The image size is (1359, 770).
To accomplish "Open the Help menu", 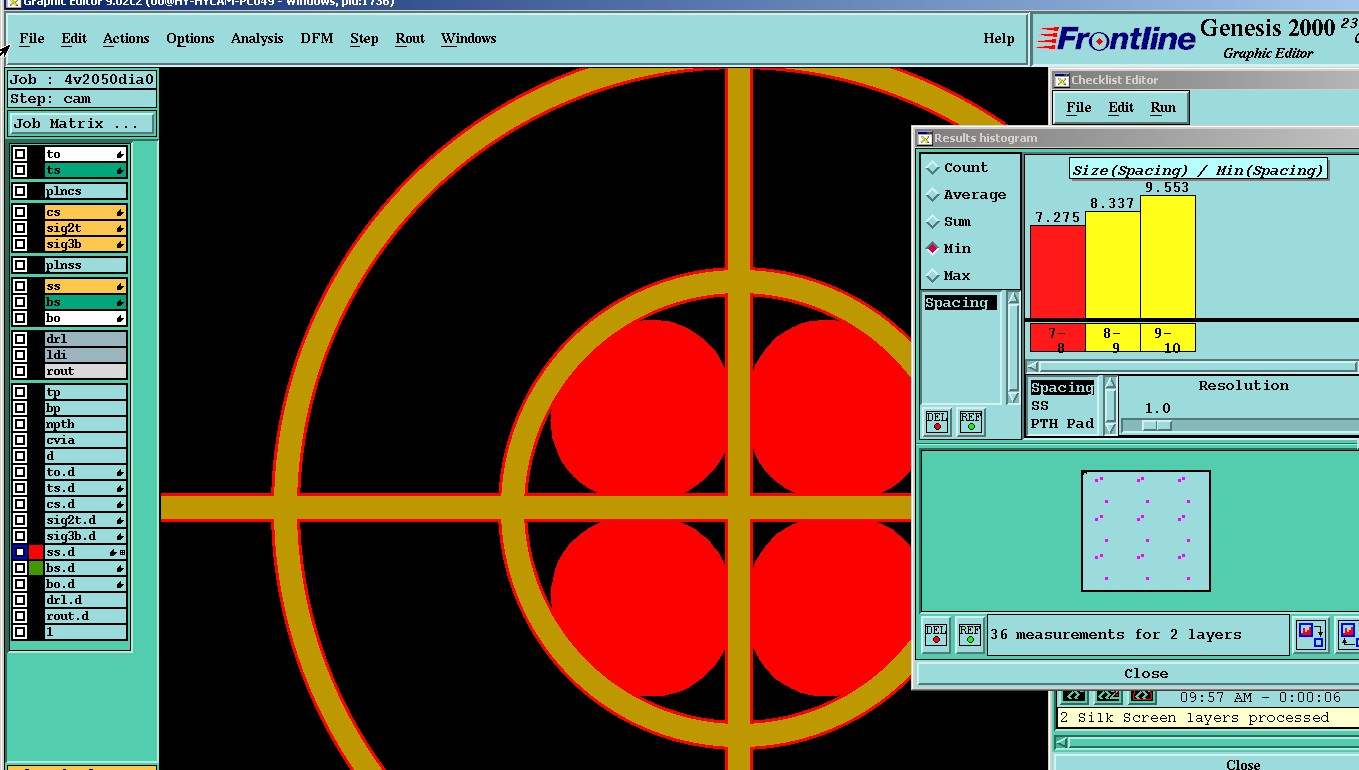I will pos(999,38).
